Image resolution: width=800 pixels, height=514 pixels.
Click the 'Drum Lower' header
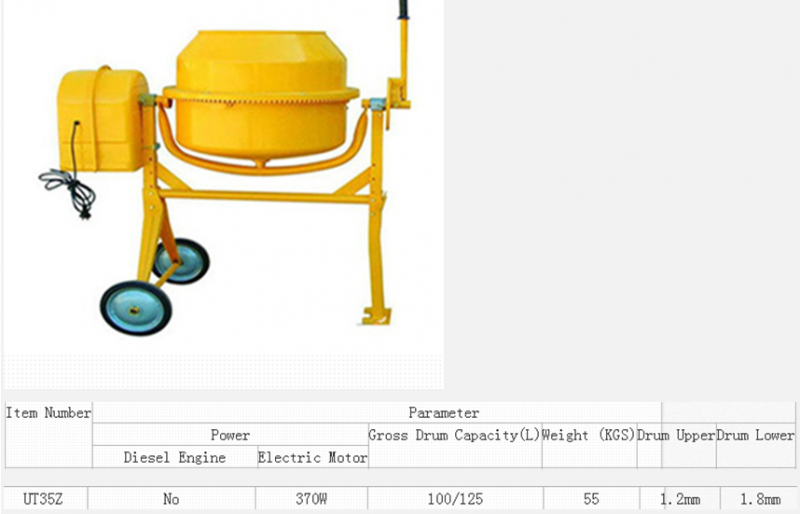[x=756, y=446]
